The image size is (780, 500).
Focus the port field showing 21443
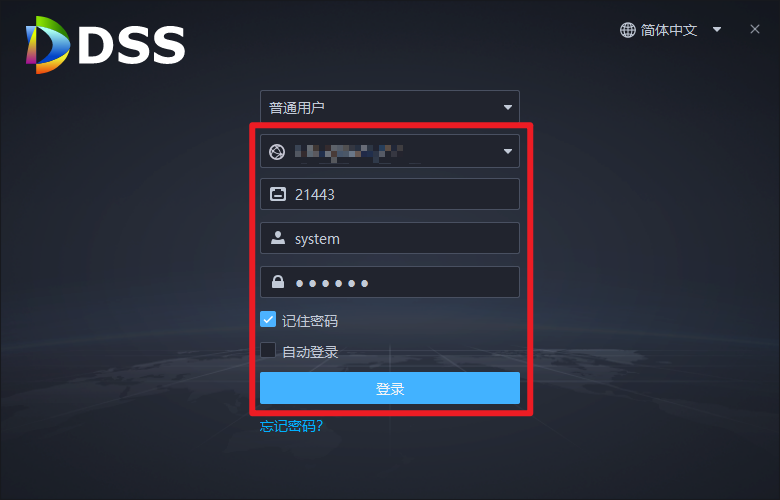(x=390, y=194)
